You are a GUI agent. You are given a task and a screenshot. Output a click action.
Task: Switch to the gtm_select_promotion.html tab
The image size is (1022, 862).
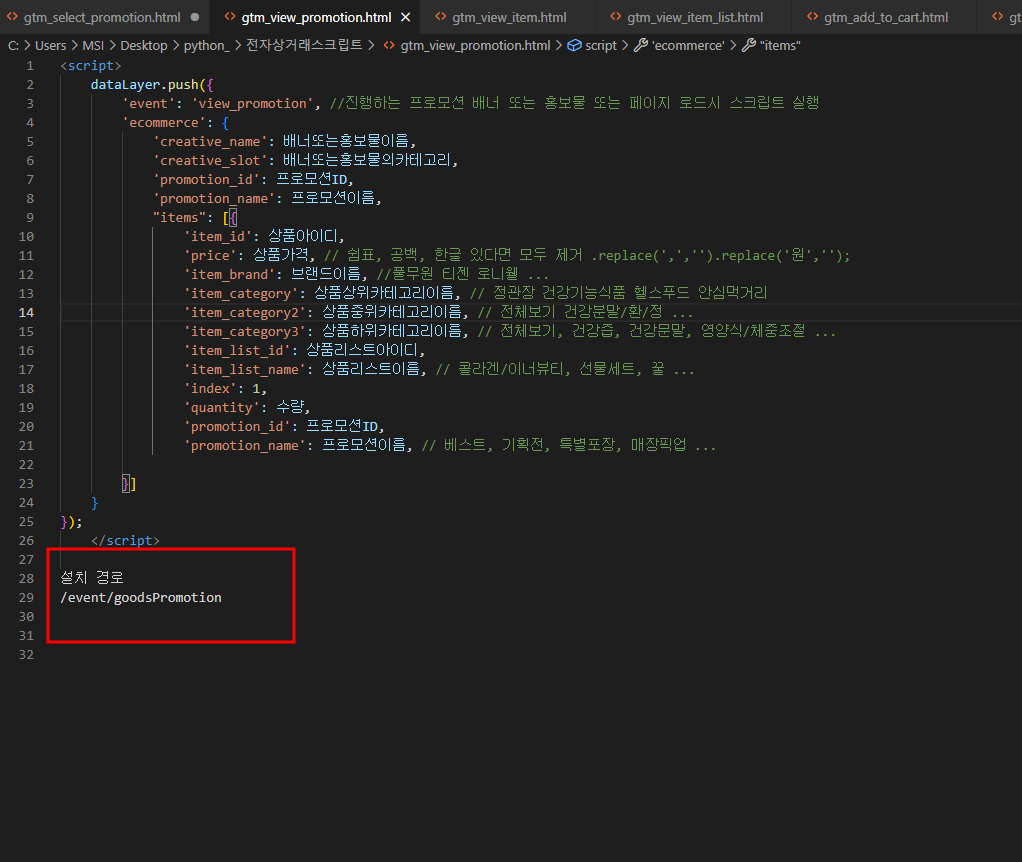[x=102, y=18]
